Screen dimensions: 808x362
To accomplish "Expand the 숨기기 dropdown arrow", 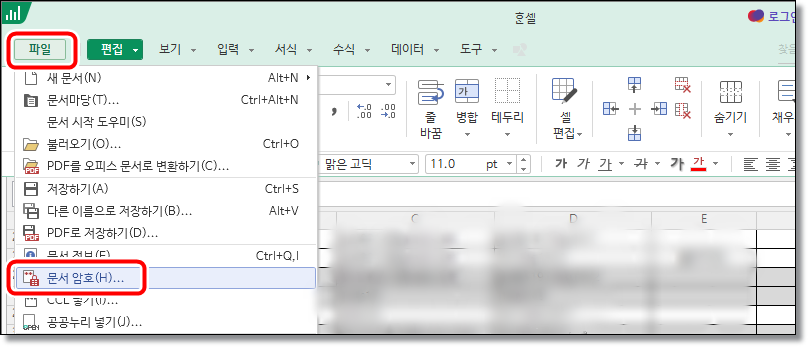I will point(731,135).
